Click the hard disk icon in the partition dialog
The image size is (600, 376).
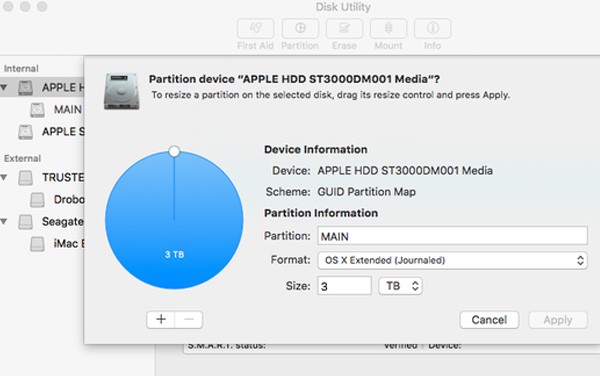click(121, 91)
